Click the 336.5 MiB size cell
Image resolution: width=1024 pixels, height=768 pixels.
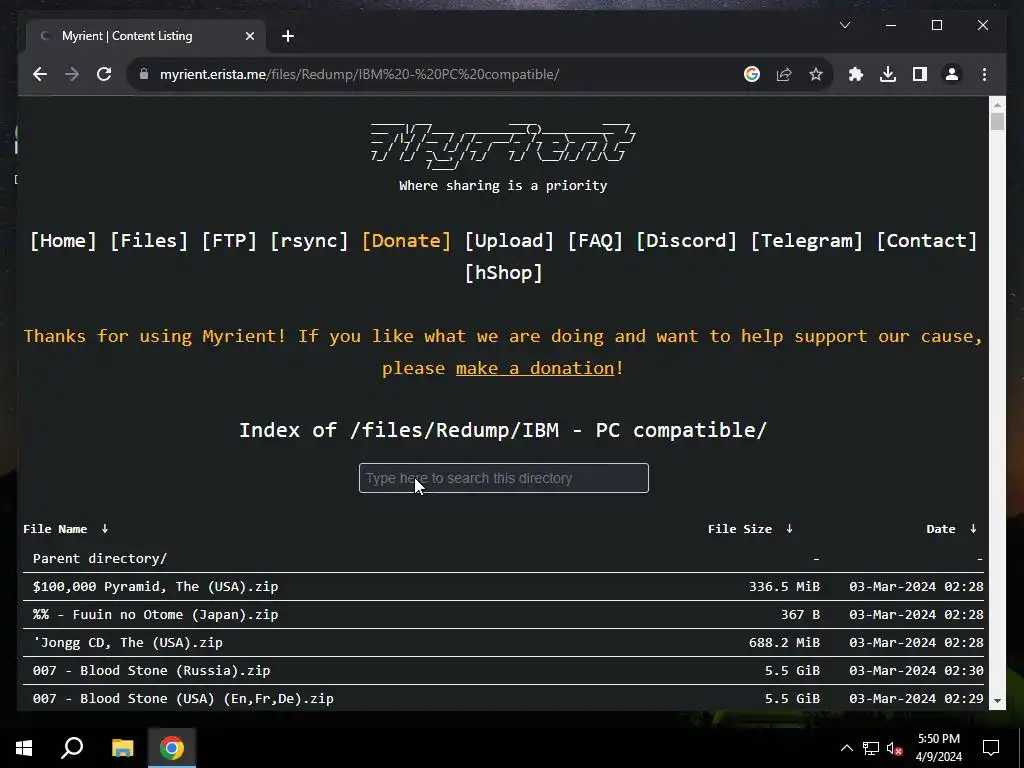coord(784,587)
